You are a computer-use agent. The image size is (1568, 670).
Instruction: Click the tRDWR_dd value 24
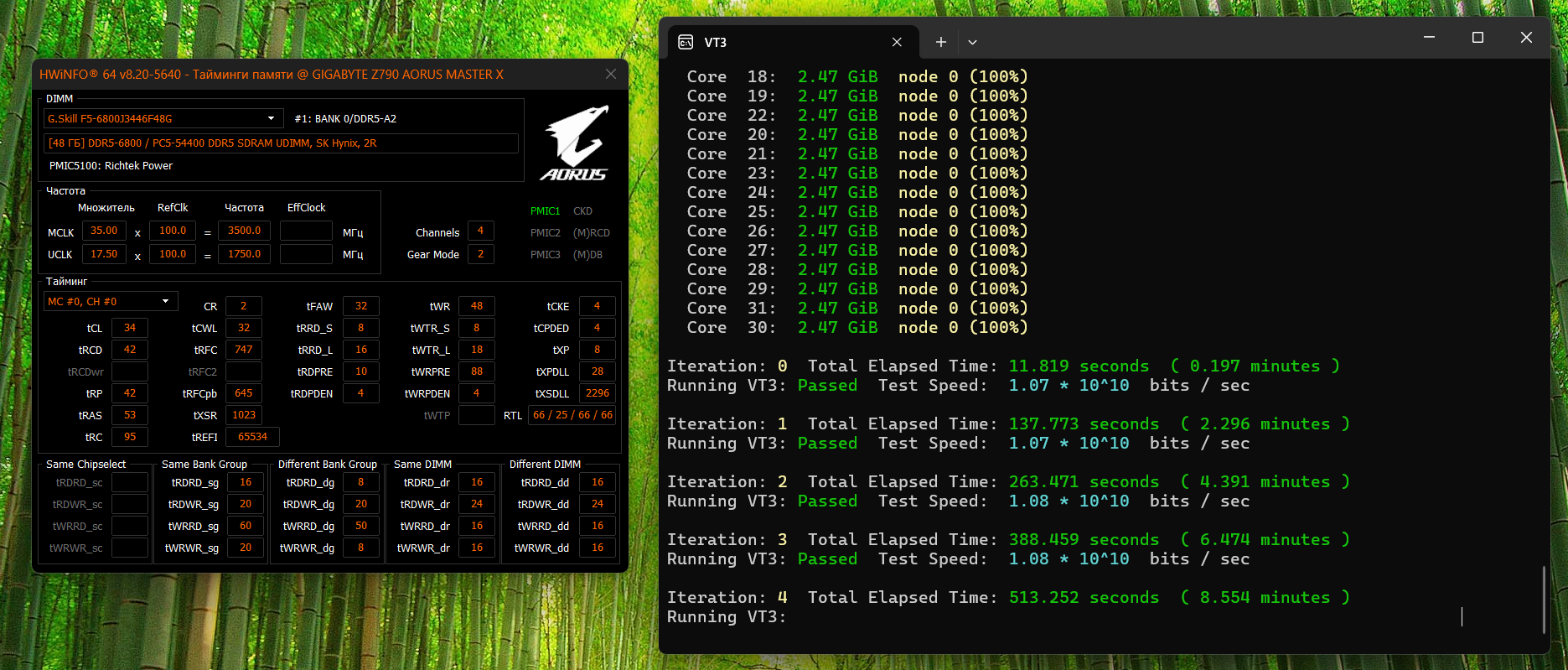coord(598,504)
